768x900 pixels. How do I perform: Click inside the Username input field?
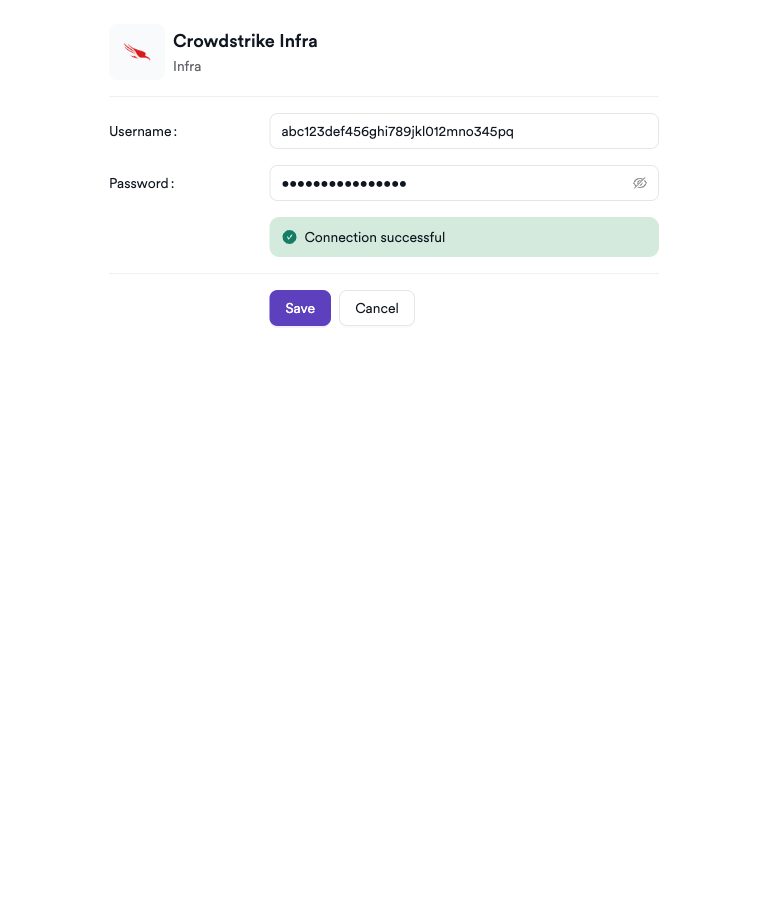[x=464, y=131]
